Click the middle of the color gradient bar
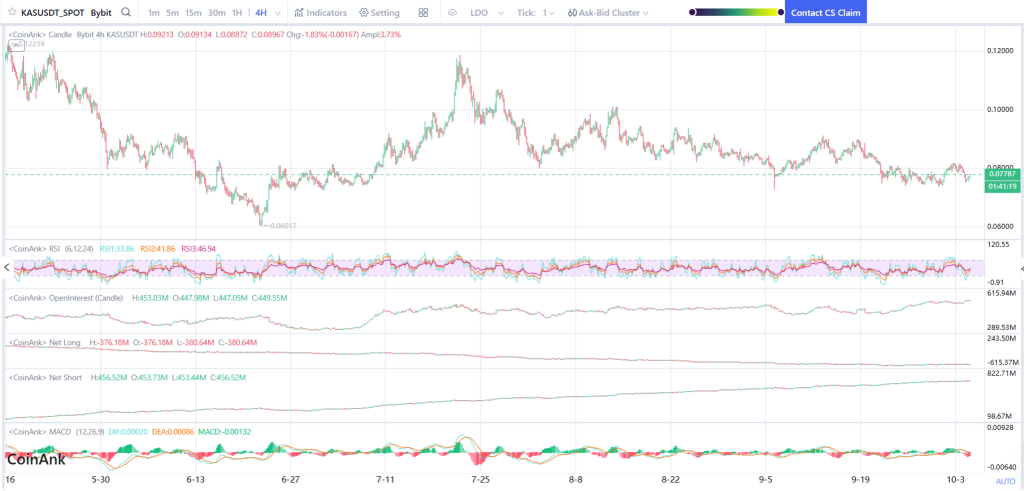The image size is (1024, 491). point(737,12)
